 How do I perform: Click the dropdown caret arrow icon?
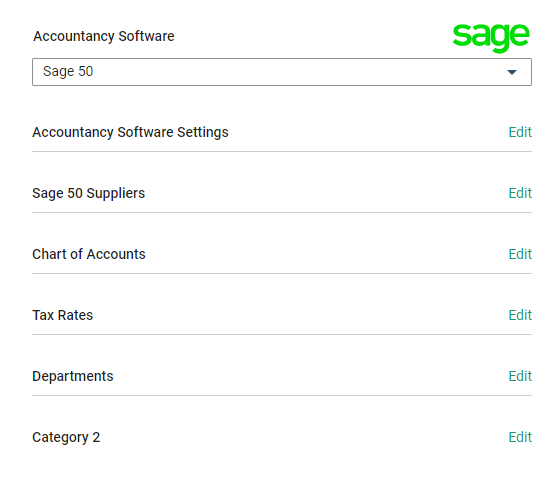pos(512,72)
